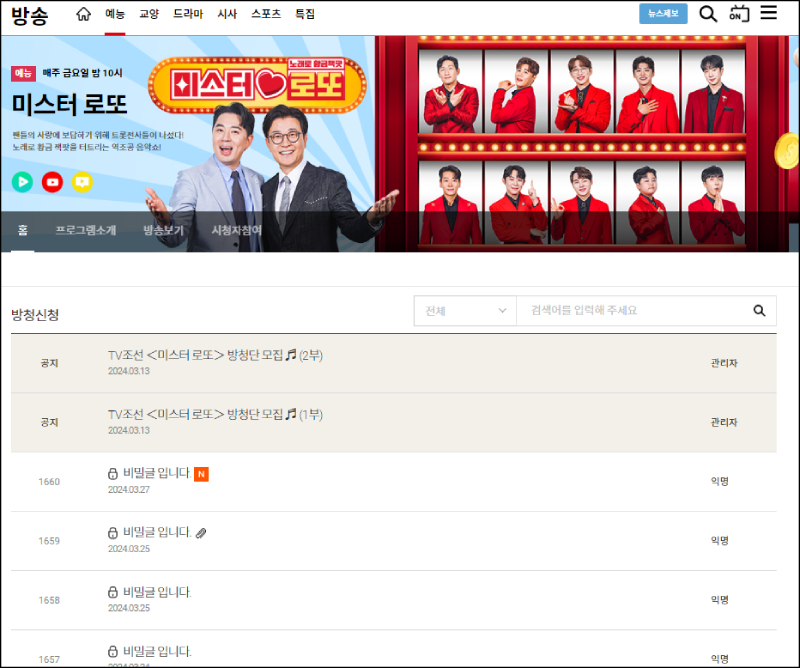
Task: Open the hamburger menu at the top right
Action: (x=769, y=14)
